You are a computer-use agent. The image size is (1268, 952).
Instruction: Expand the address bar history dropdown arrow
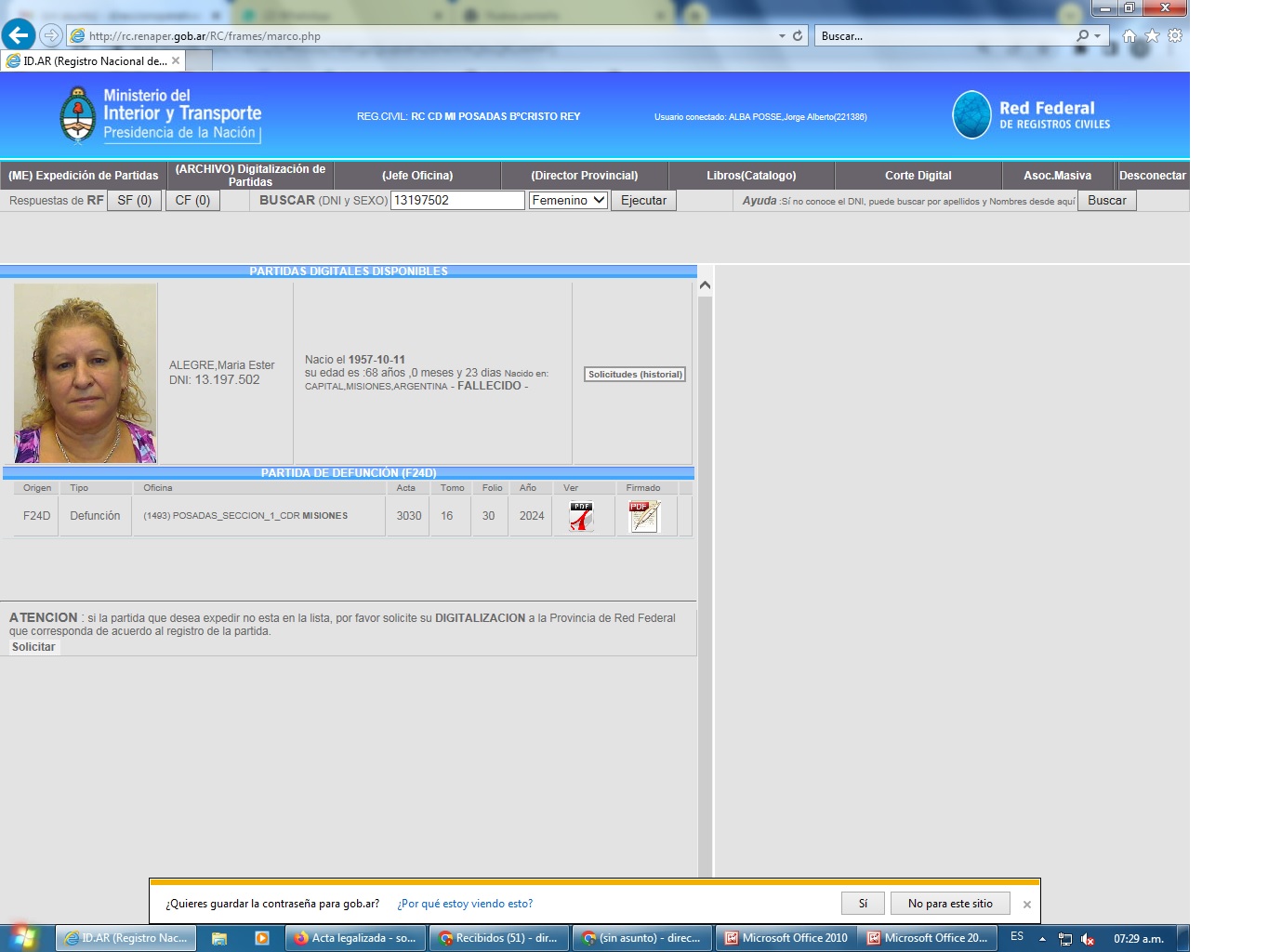point(782,36)
